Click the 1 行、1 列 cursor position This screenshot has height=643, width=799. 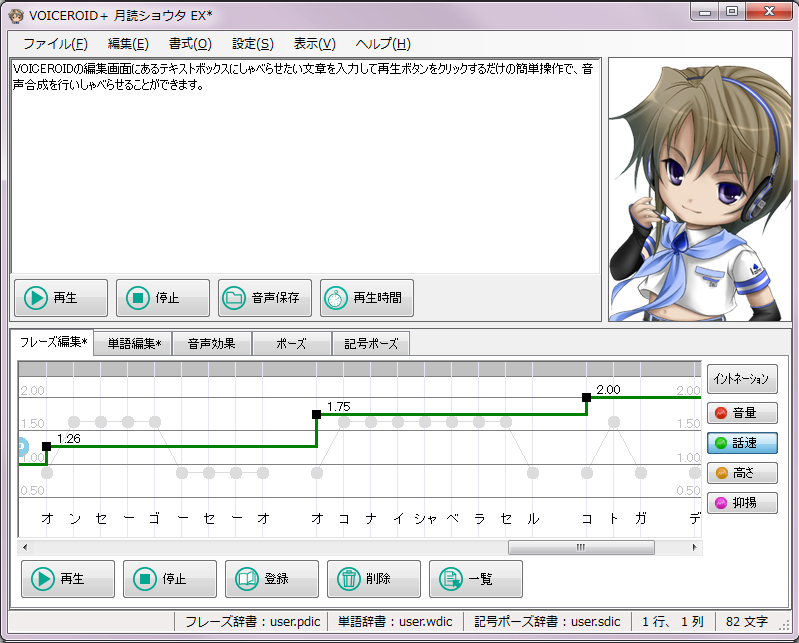673,622
